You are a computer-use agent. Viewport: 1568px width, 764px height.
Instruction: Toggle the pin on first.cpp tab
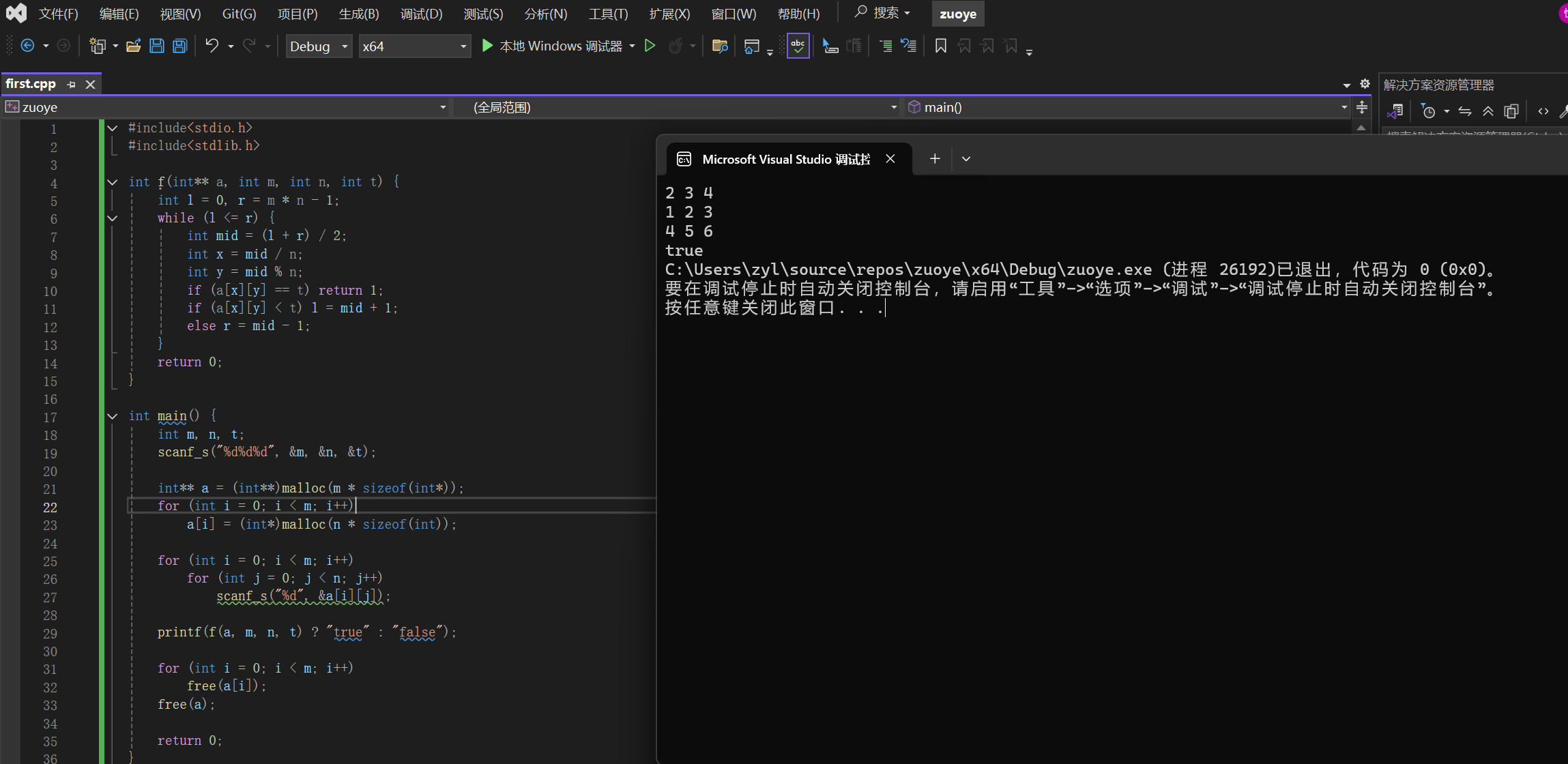(72, 85)
